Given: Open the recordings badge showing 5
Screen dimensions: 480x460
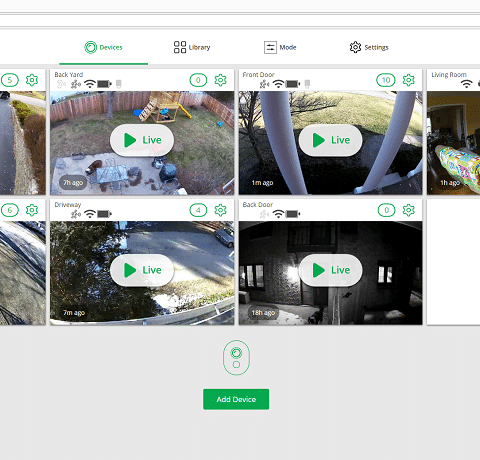Looking at the screenshot, I should coord(10,80).
